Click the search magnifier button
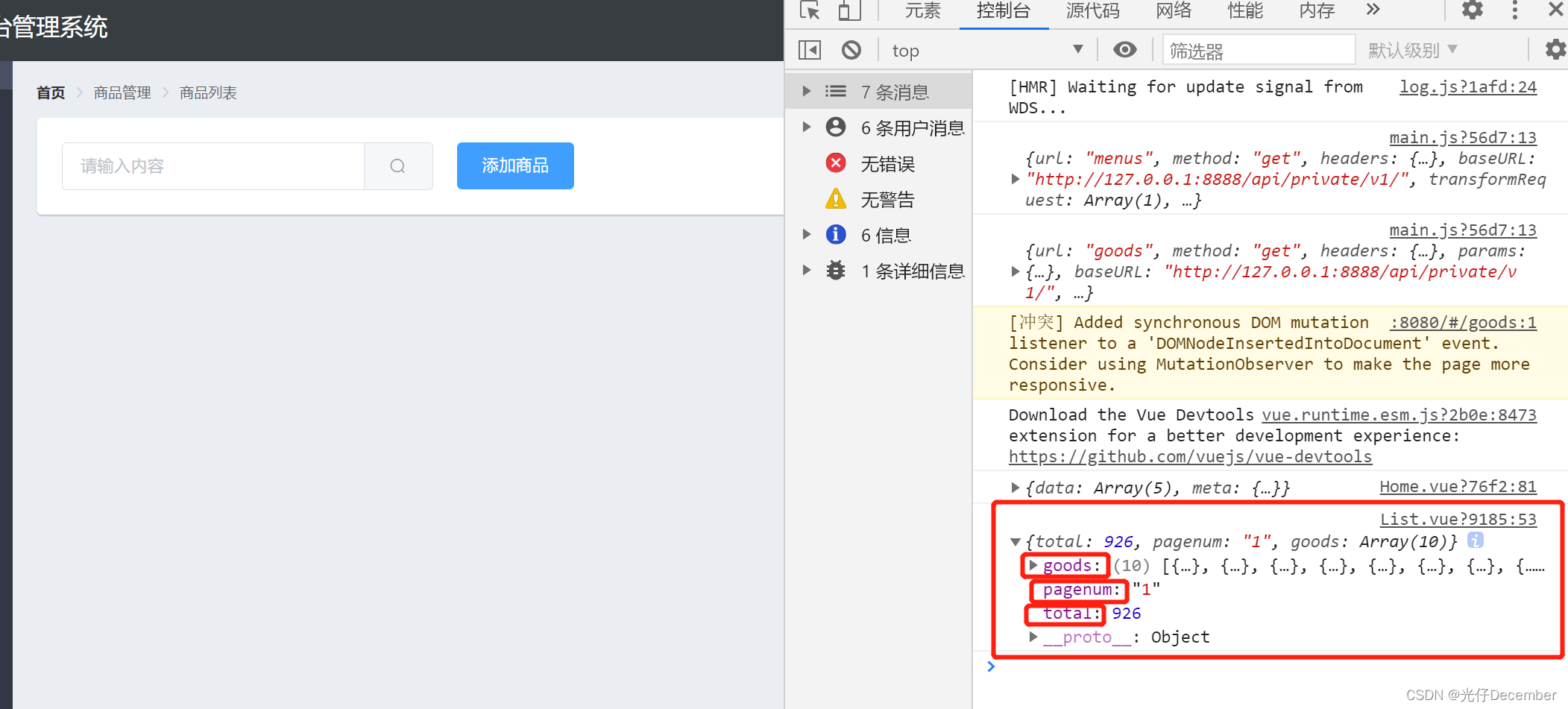This screenshot has width=1568, height=709. pyautogui.click(x=398, y=166)
